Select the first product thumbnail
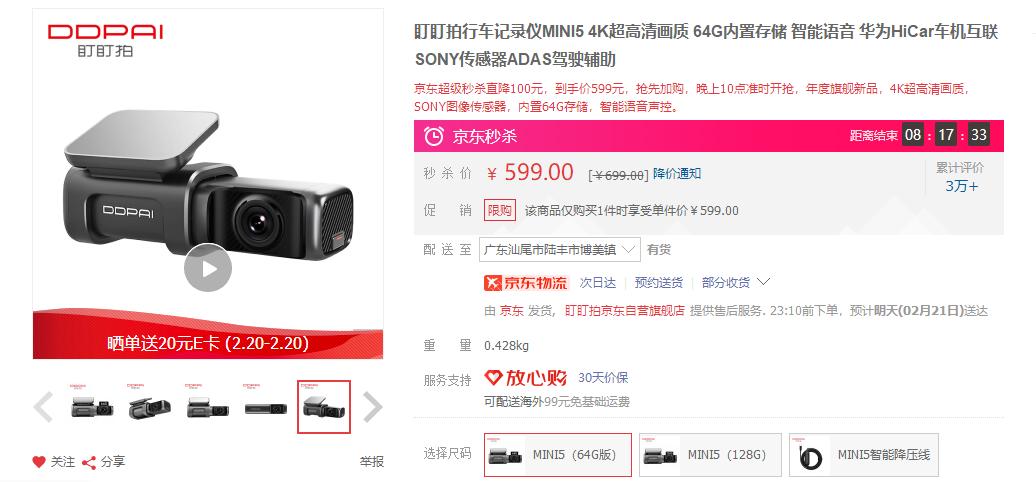Image resolution: width=1036 pixels, height=482 pixels. 92,407
